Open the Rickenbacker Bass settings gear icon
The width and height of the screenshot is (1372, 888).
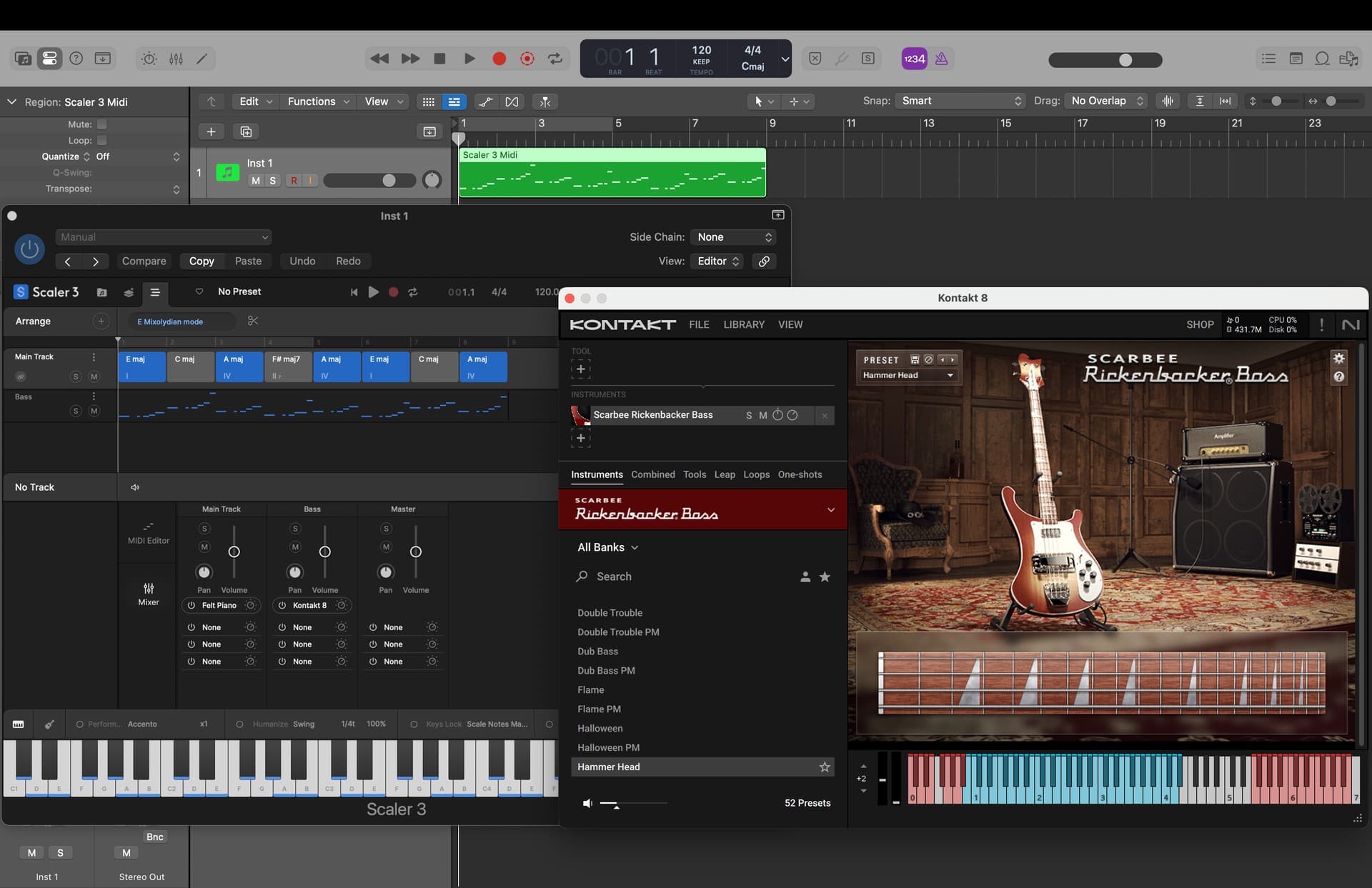coord(1339,359)
